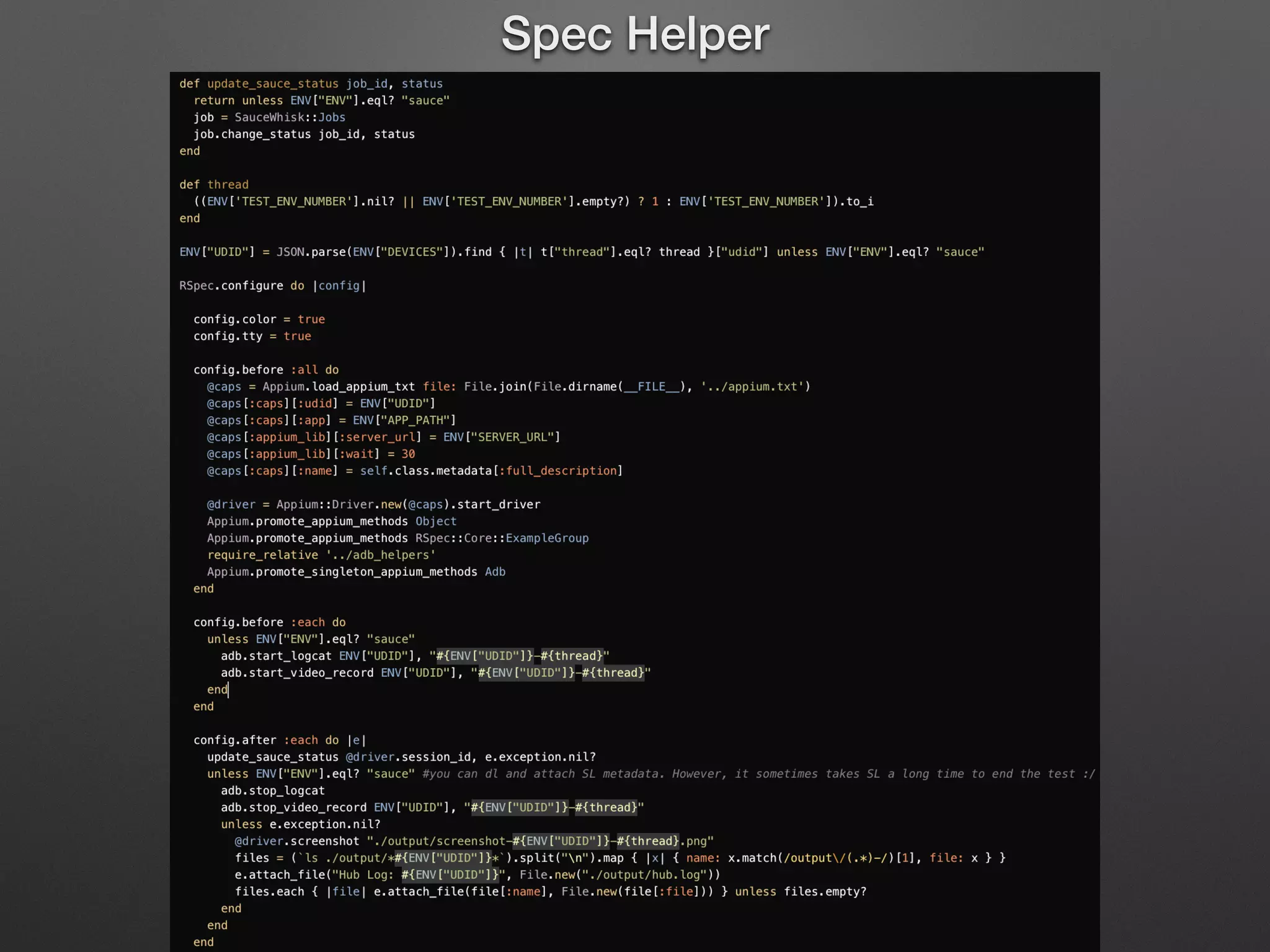
Task: Click the 'job = SauceWhisk::Jobs' line
Action: coord(269,117)
